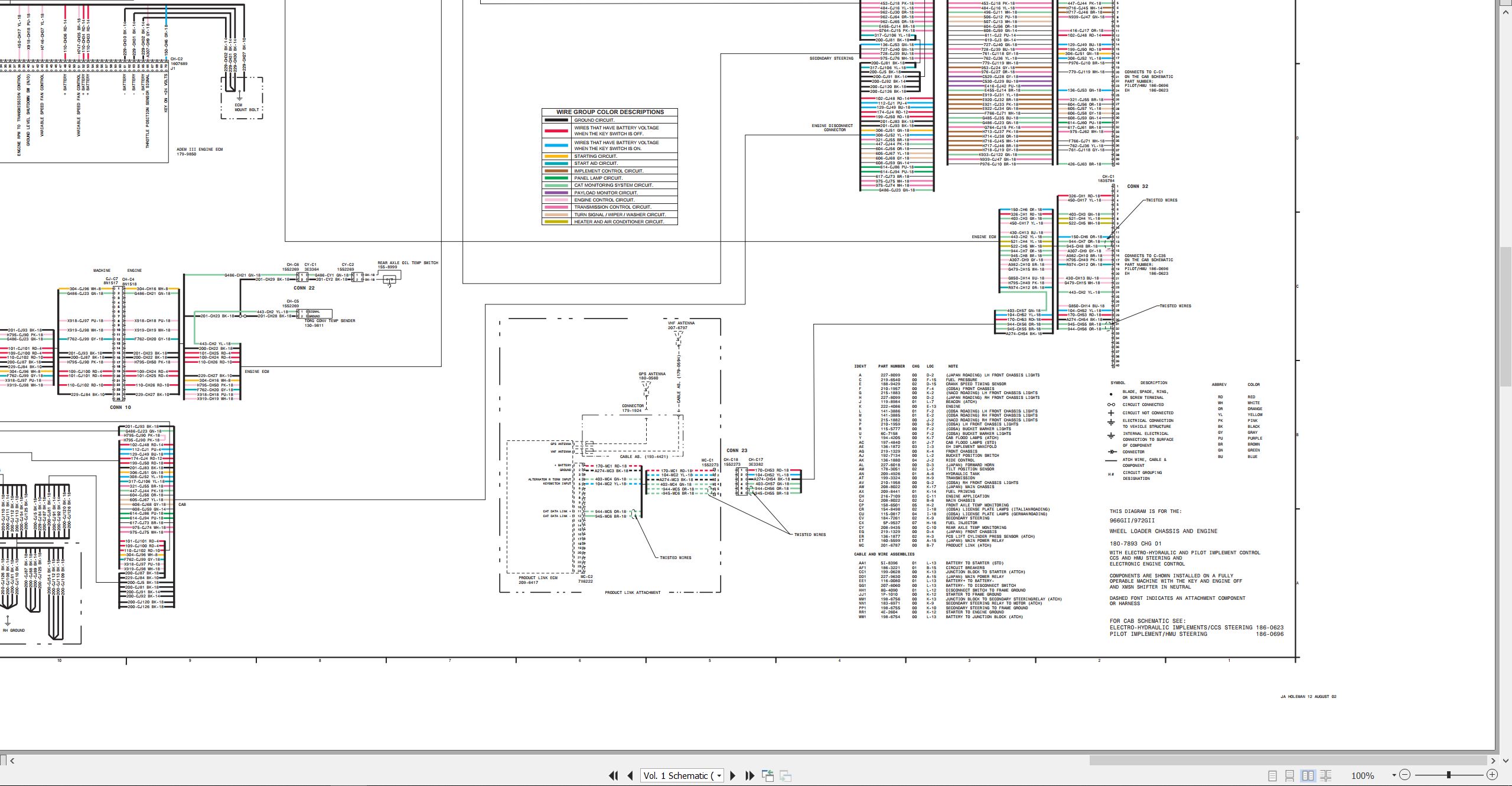
Task: Click the zoom out minus button
Action: (x=1405, y=775)
